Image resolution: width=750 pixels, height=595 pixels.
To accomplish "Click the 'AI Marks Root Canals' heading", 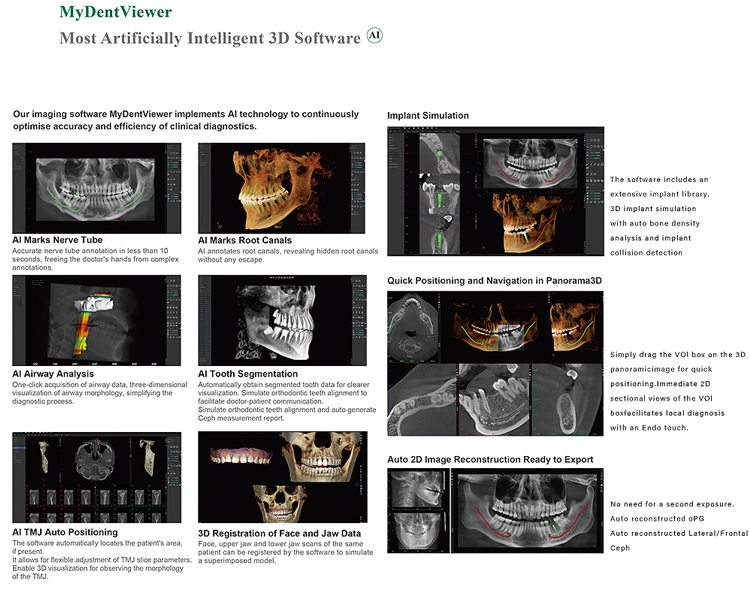I will tap(245, 241).
